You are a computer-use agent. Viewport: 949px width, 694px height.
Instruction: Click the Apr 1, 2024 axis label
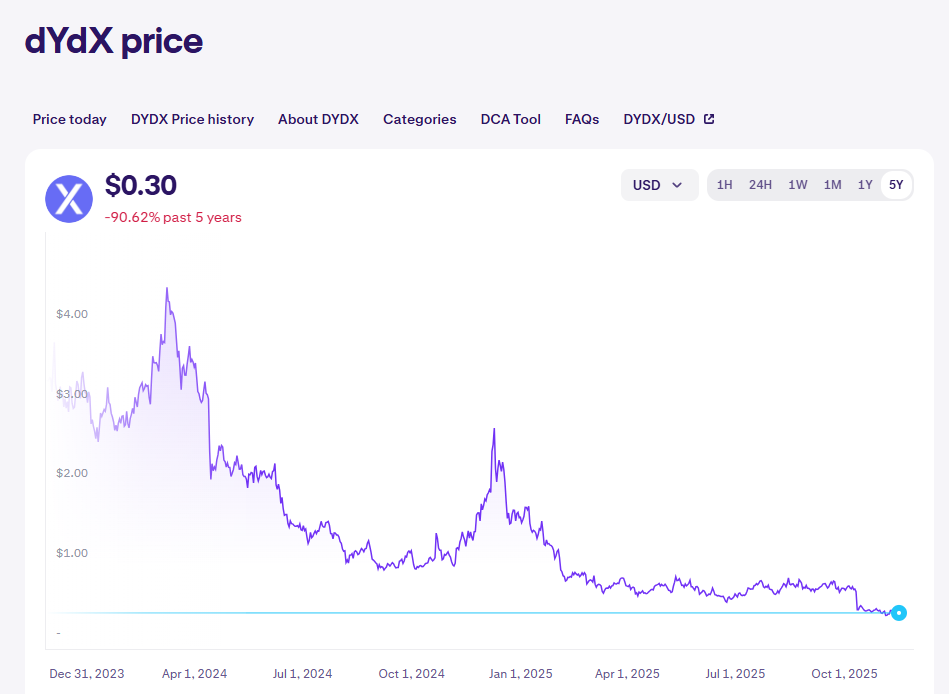coord(194,673)
